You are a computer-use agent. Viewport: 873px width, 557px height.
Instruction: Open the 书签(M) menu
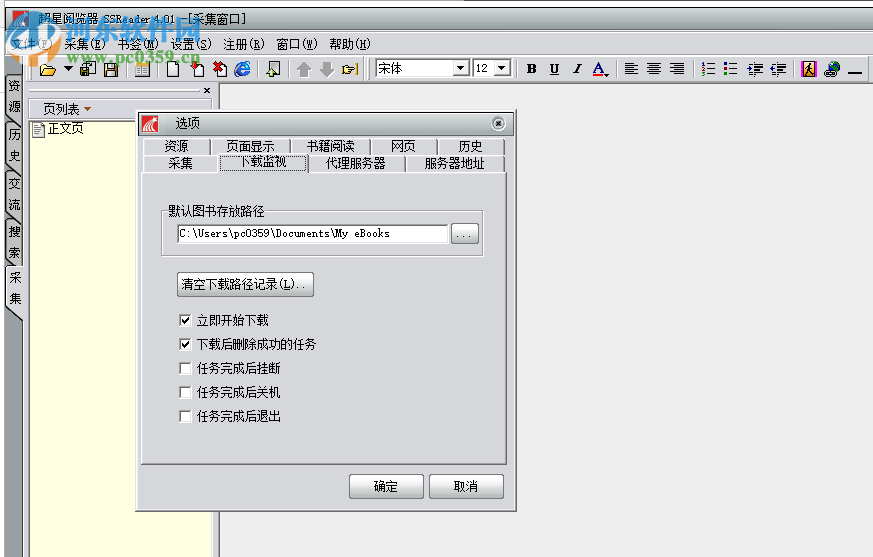[138, 44]
